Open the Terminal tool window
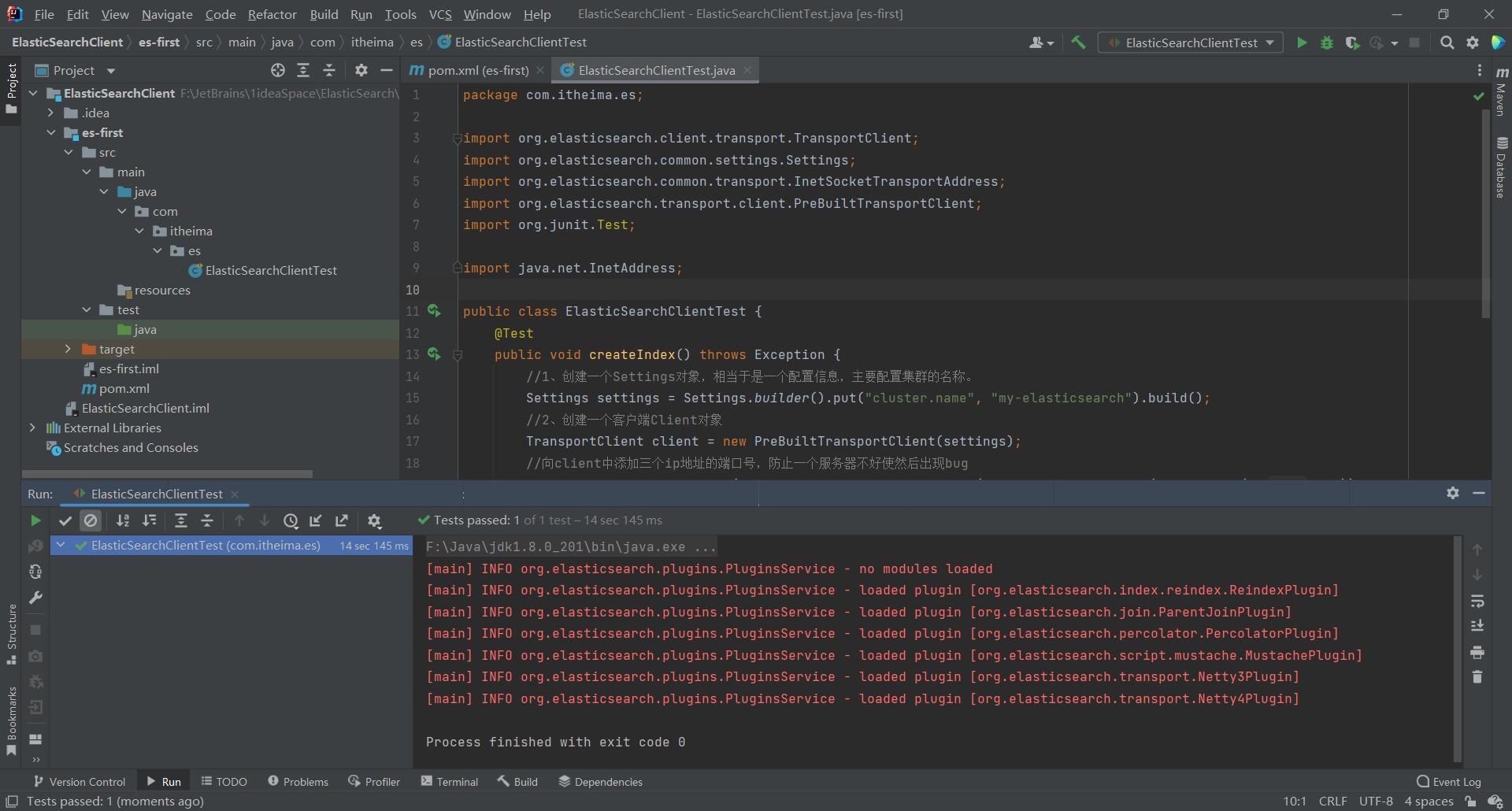1512x811 pixels. tap(449, 781)
